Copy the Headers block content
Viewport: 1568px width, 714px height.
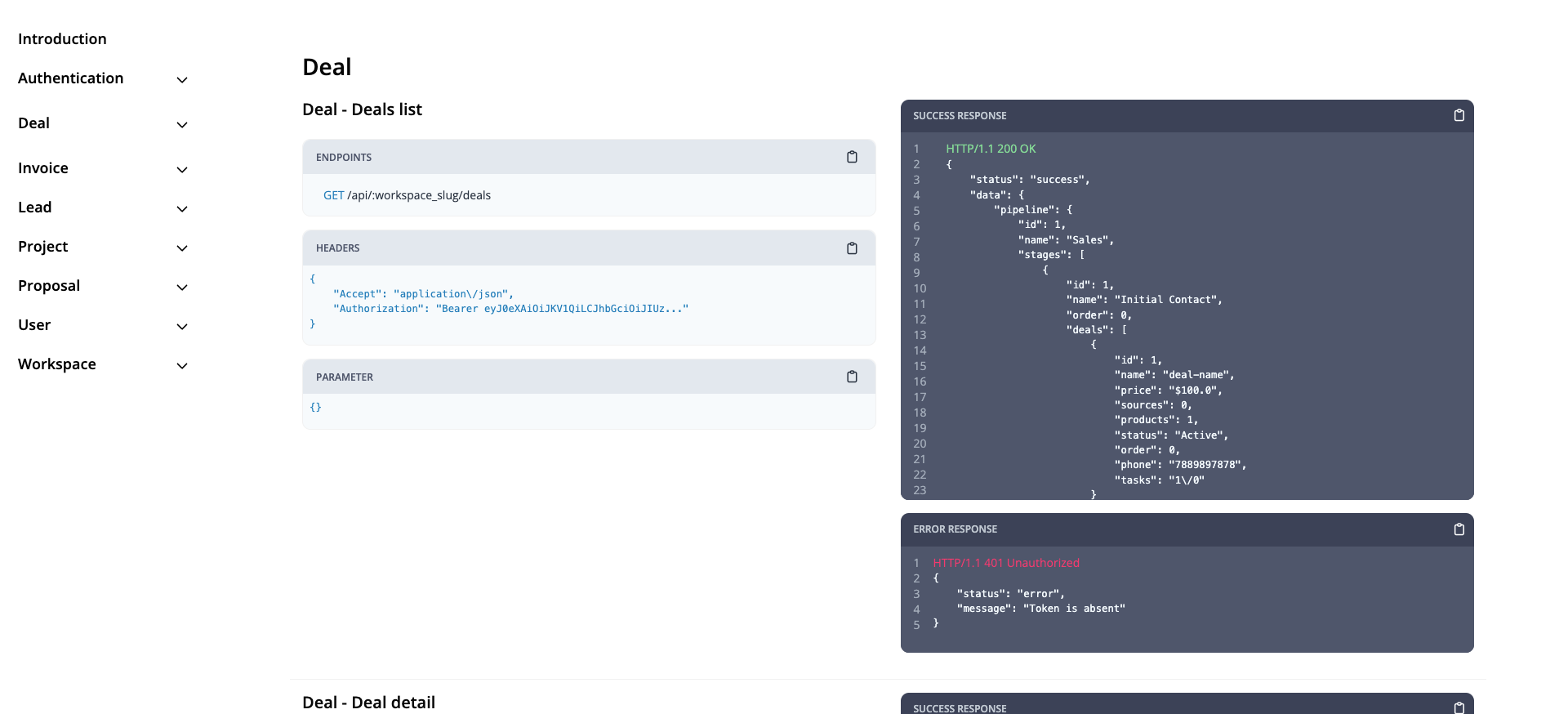(x=852, y=248)
